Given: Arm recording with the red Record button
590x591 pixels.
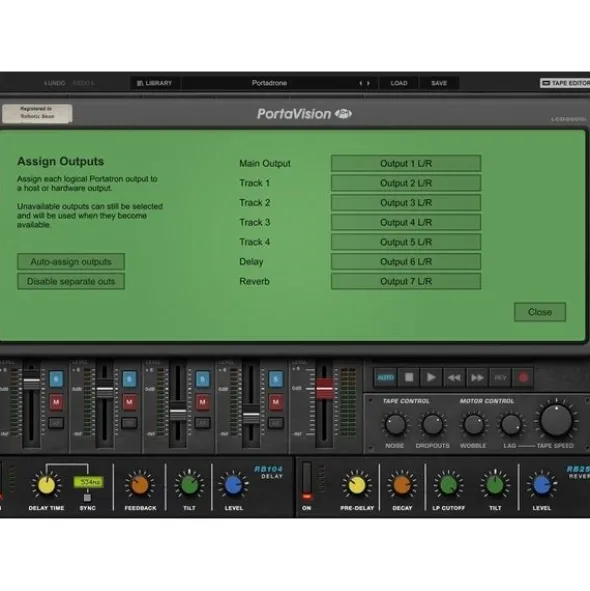Looking at the screenshot, I should (523, 377).
